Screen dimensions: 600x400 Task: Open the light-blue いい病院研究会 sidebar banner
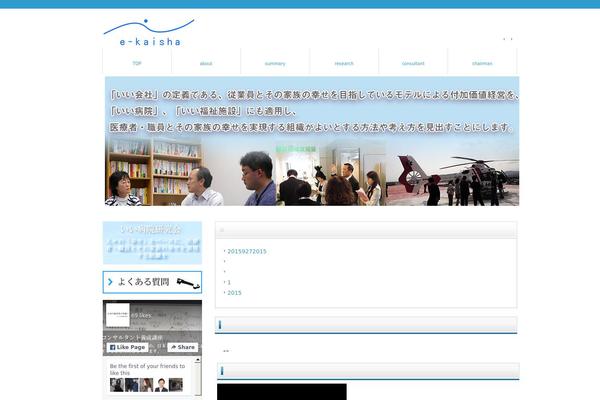[152, 243]
